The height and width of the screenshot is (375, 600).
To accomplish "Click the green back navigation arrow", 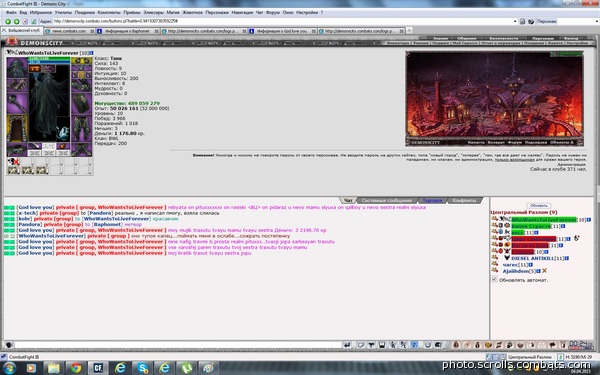I will click(8, 21).
